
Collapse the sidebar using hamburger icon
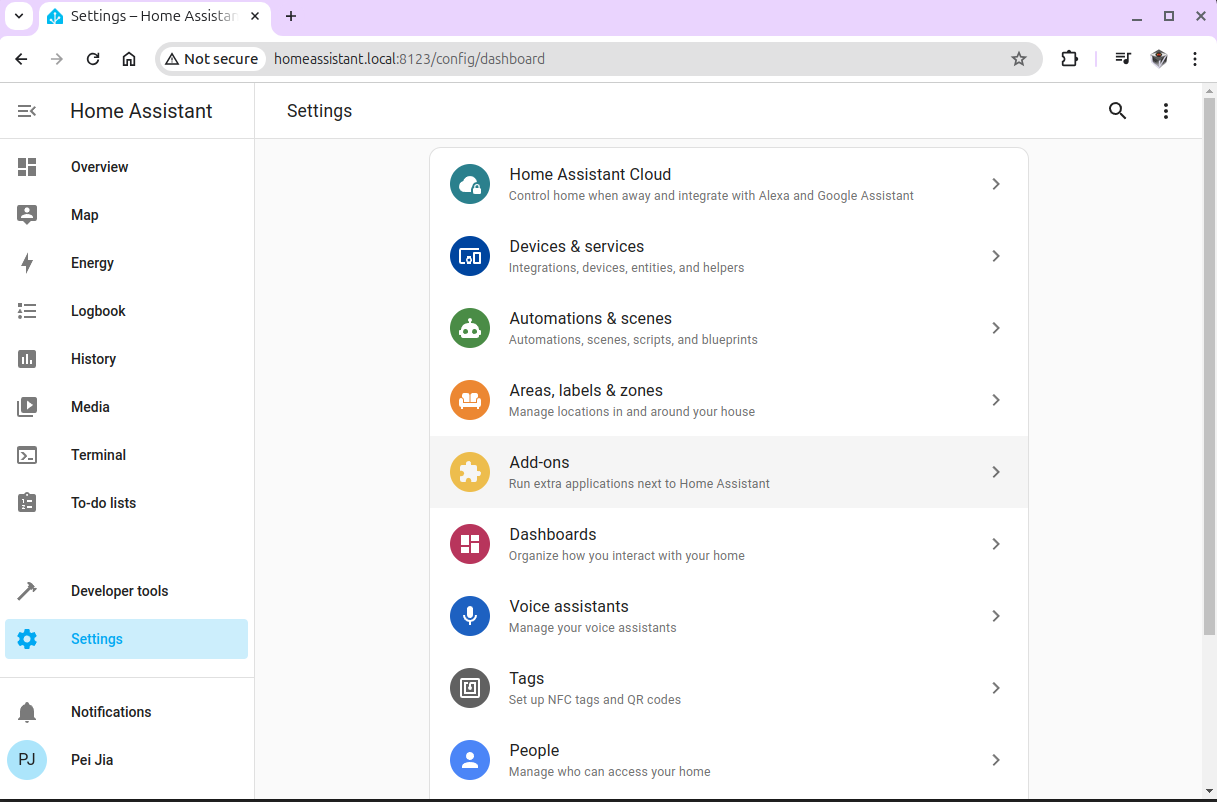[27, 111]
